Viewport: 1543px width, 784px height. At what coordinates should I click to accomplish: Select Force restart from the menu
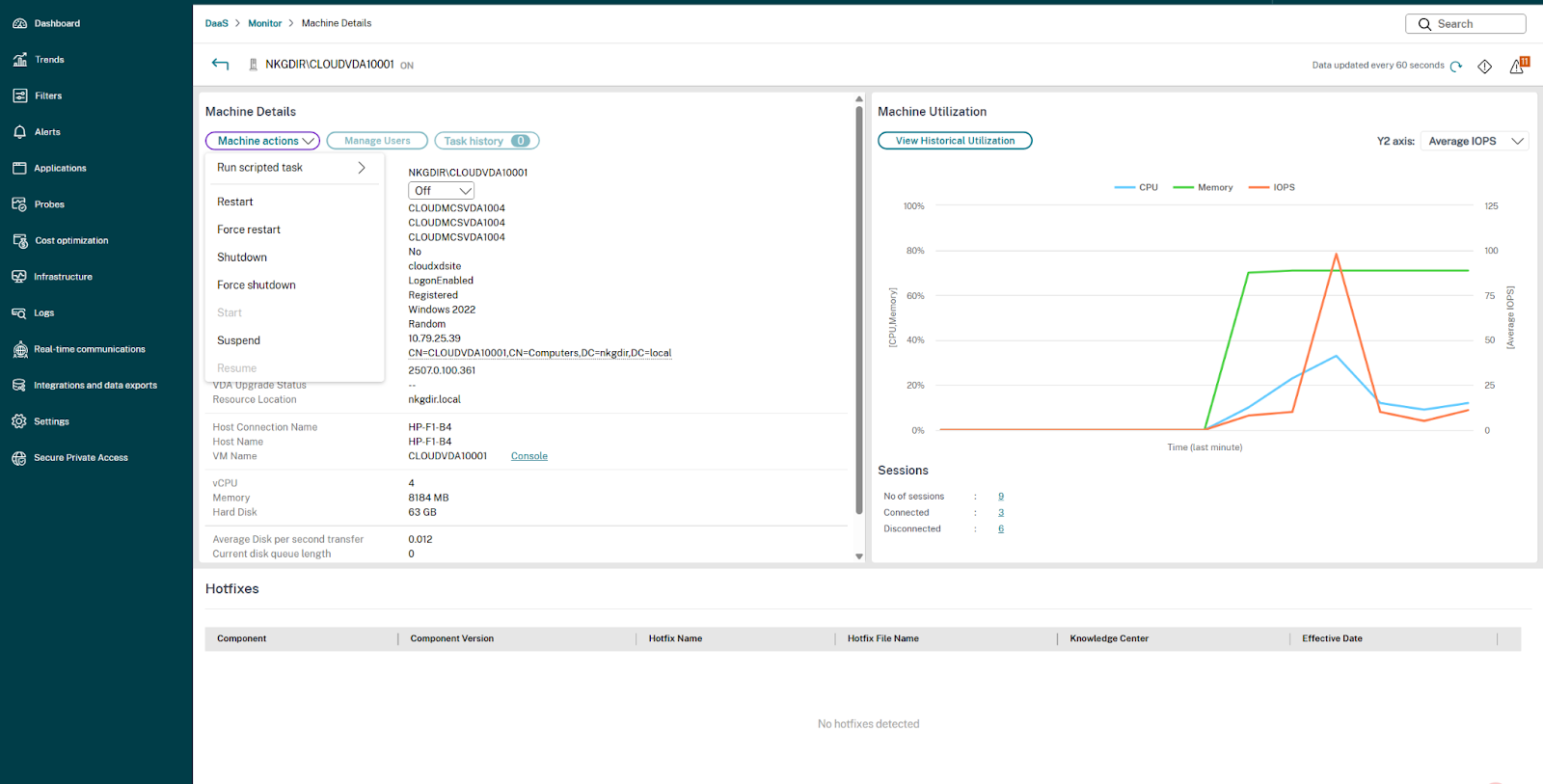pos(249,230)
